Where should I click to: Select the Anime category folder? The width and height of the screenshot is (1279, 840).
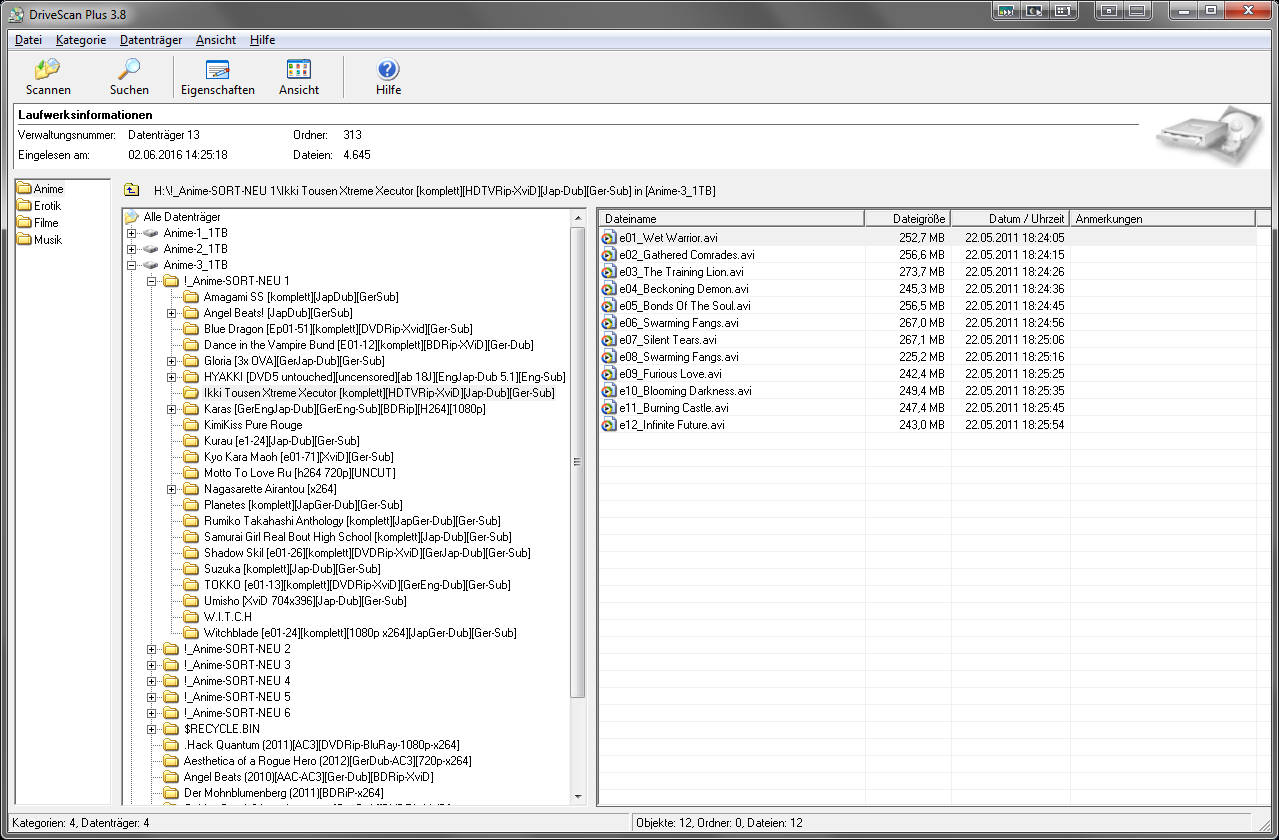coord(47,189)
